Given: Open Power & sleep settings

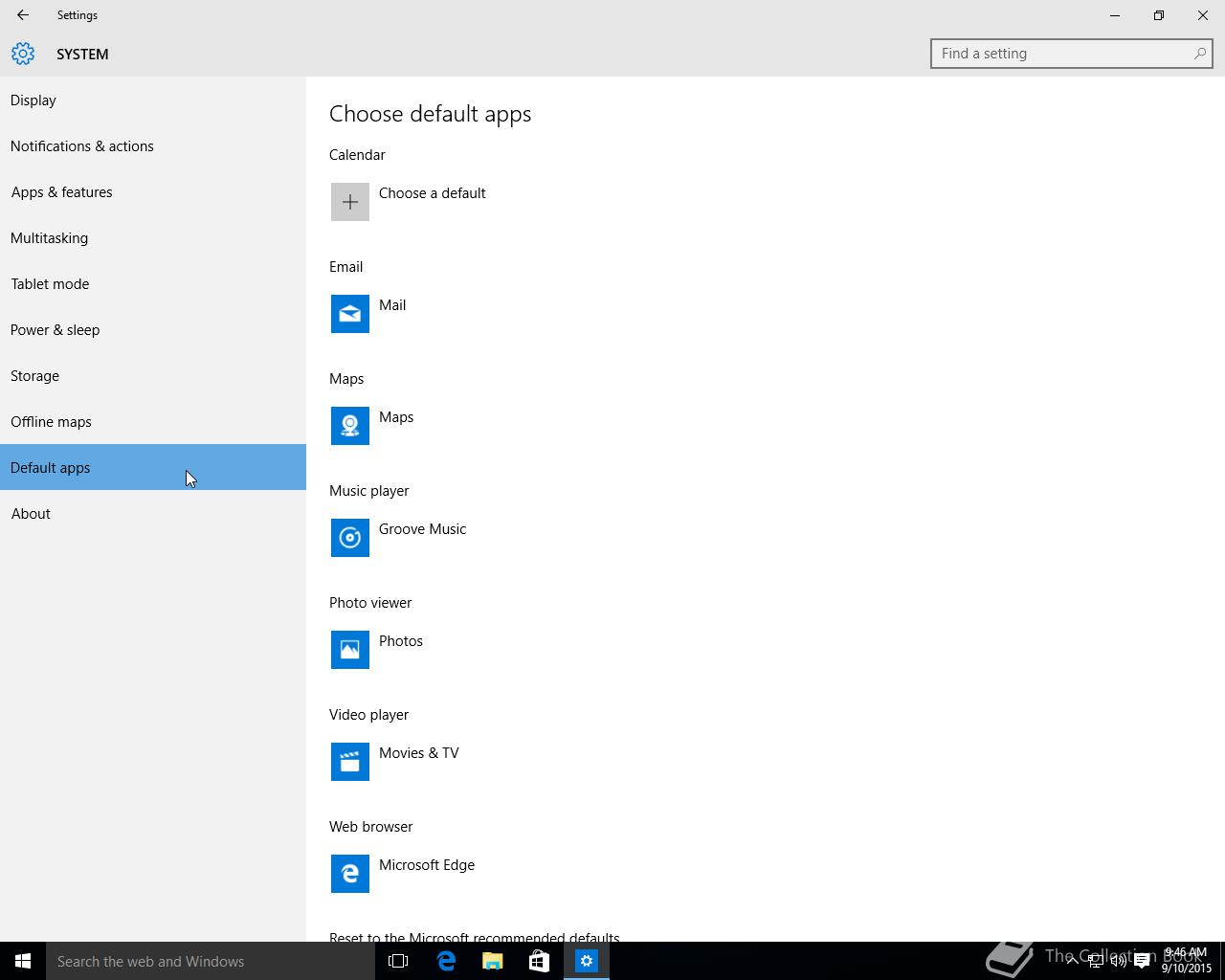Looking at the screenshot, I should [x=153, y=329].
